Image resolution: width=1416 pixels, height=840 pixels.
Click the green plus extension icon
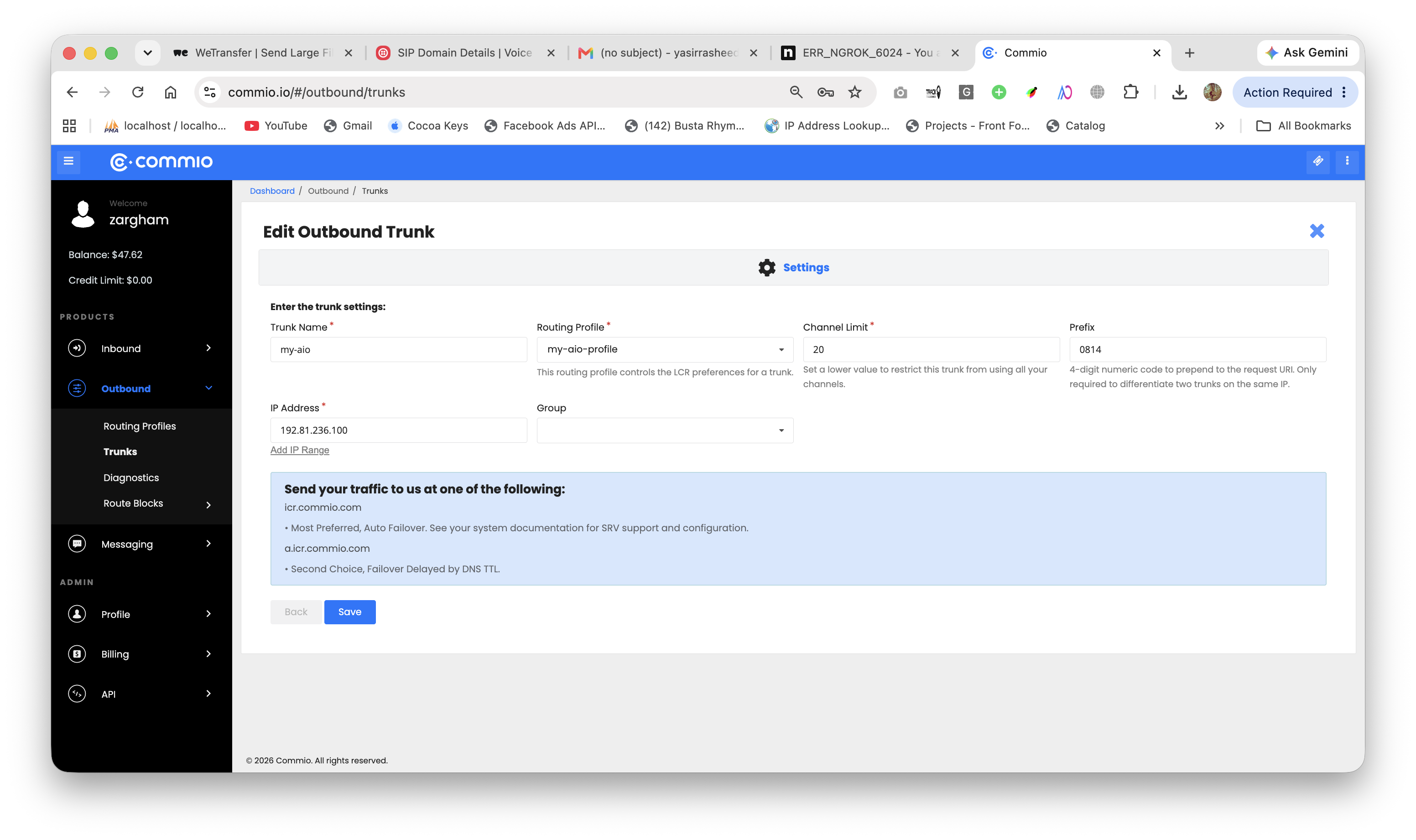999,92
